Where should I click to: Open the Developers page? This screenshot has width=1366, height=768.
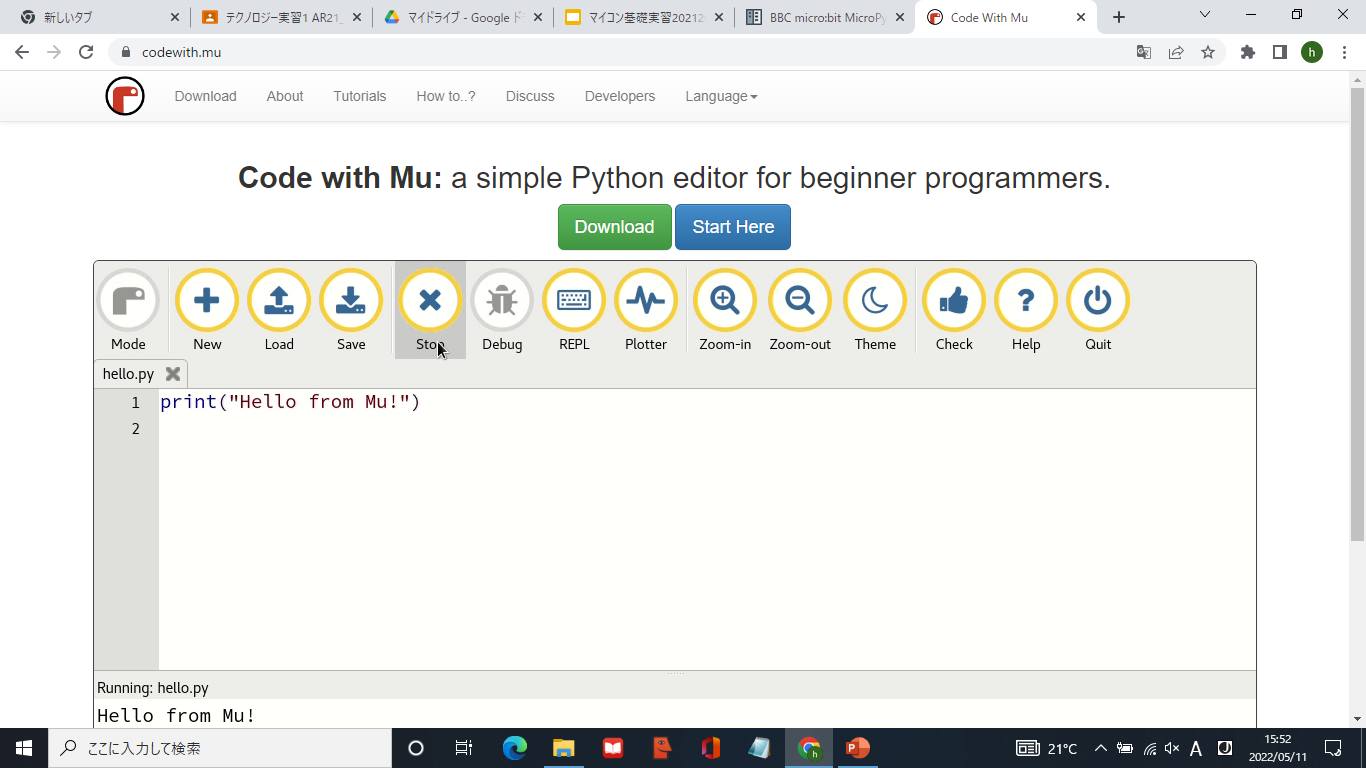620,96
